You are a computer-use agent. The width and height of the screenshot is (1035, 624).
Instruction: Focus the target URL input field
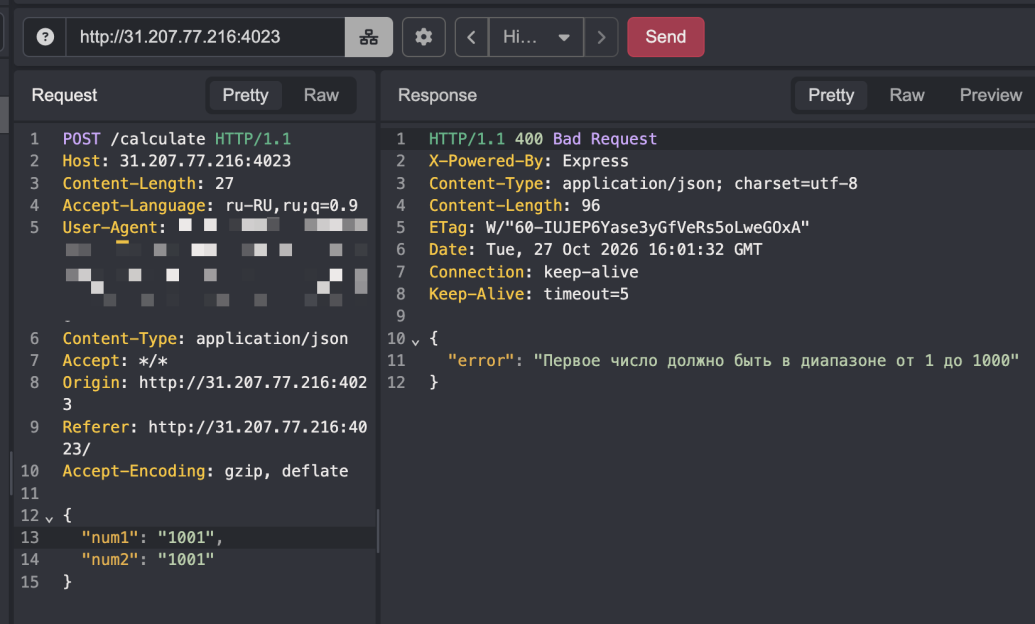pyautogui.click(x=205, y=37)
